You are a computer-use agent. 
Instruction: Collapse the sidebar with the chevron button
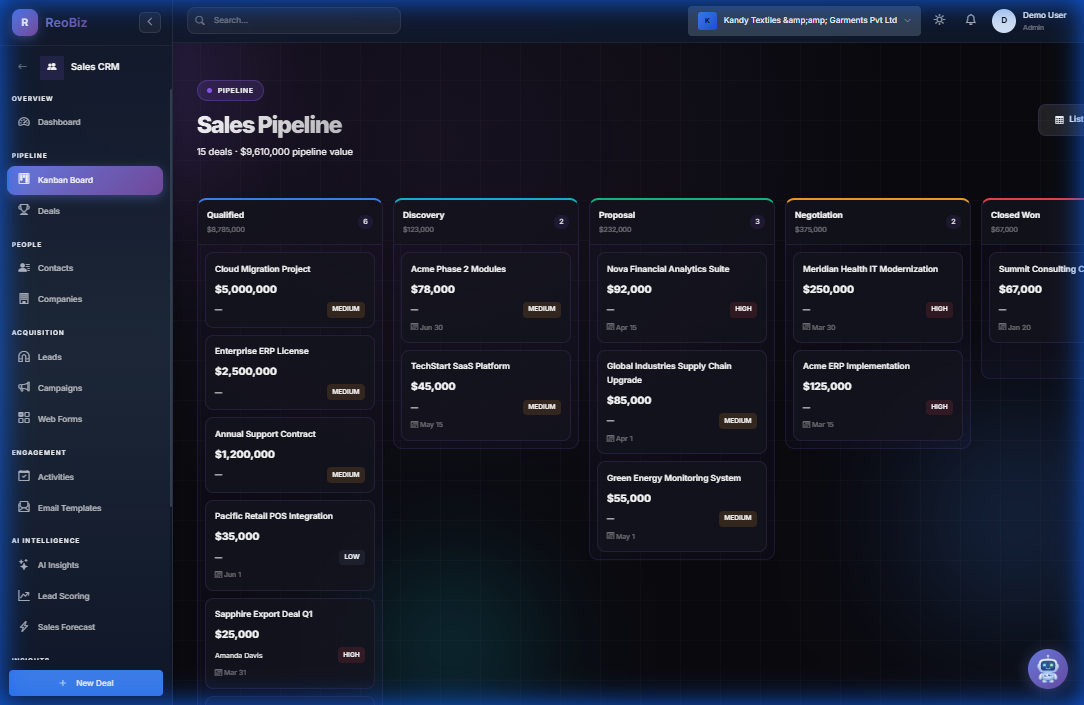point(150,21)
